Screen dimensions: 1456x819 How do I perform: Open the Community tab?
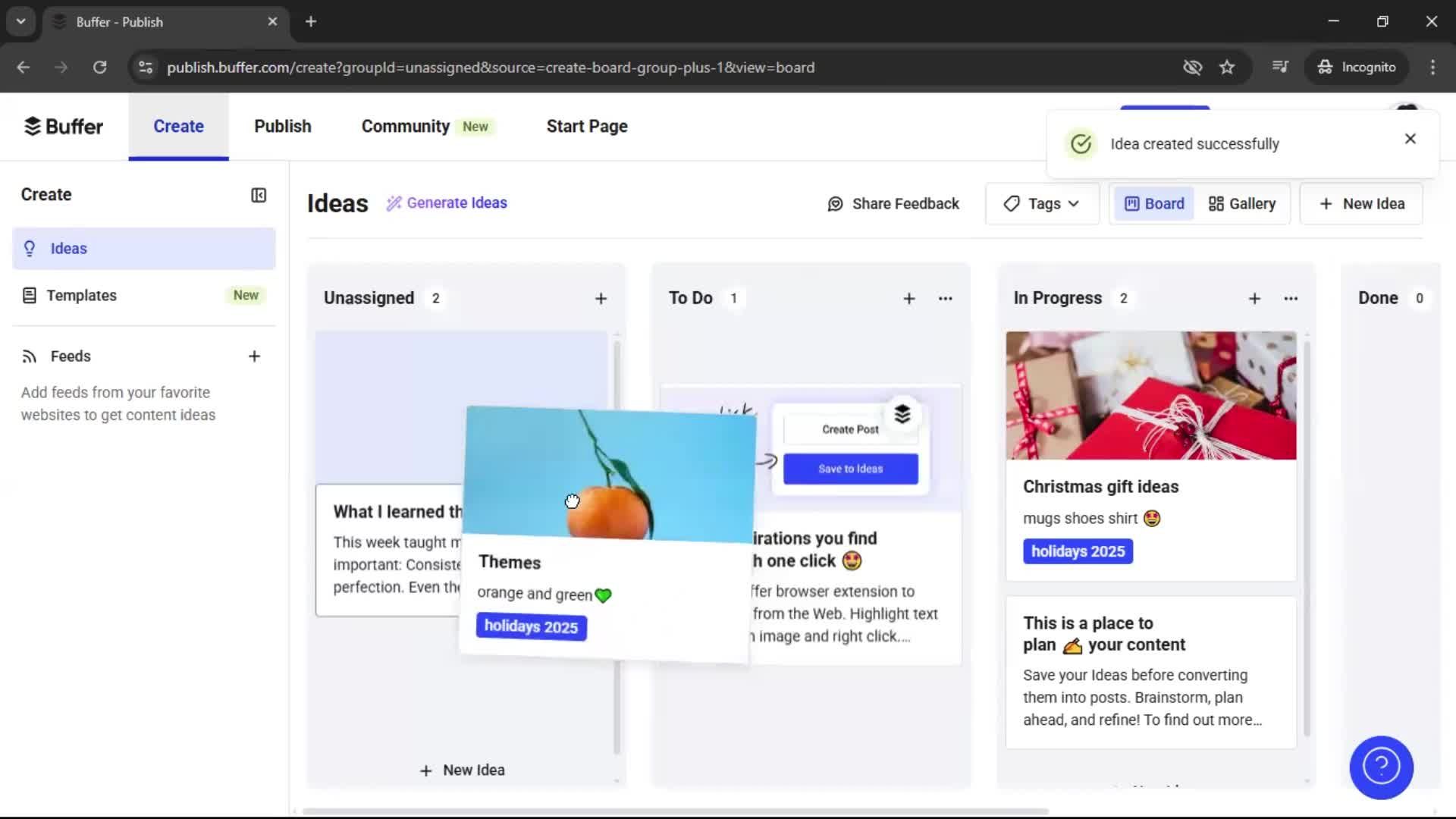pyautogui.click(x=405, y=126)
